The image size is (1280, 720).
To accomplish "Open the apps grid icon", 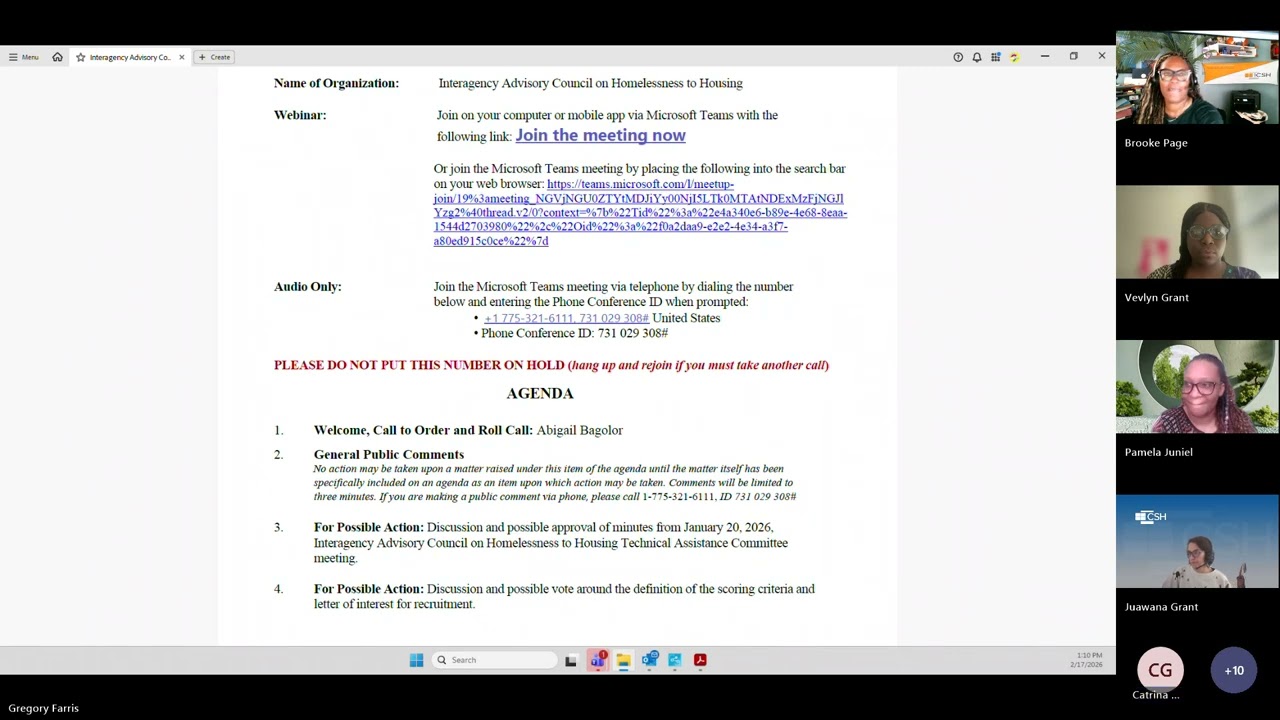I will point(996,57).
